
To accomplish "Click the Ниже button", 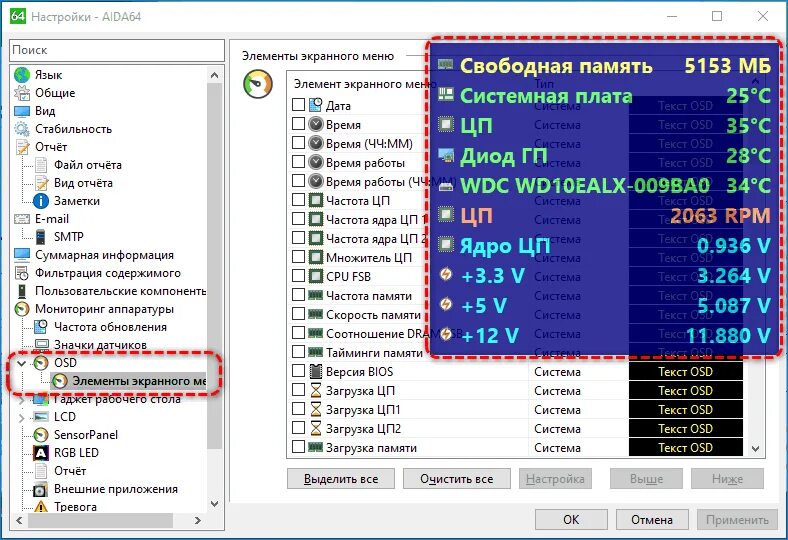I will point(727,479).
